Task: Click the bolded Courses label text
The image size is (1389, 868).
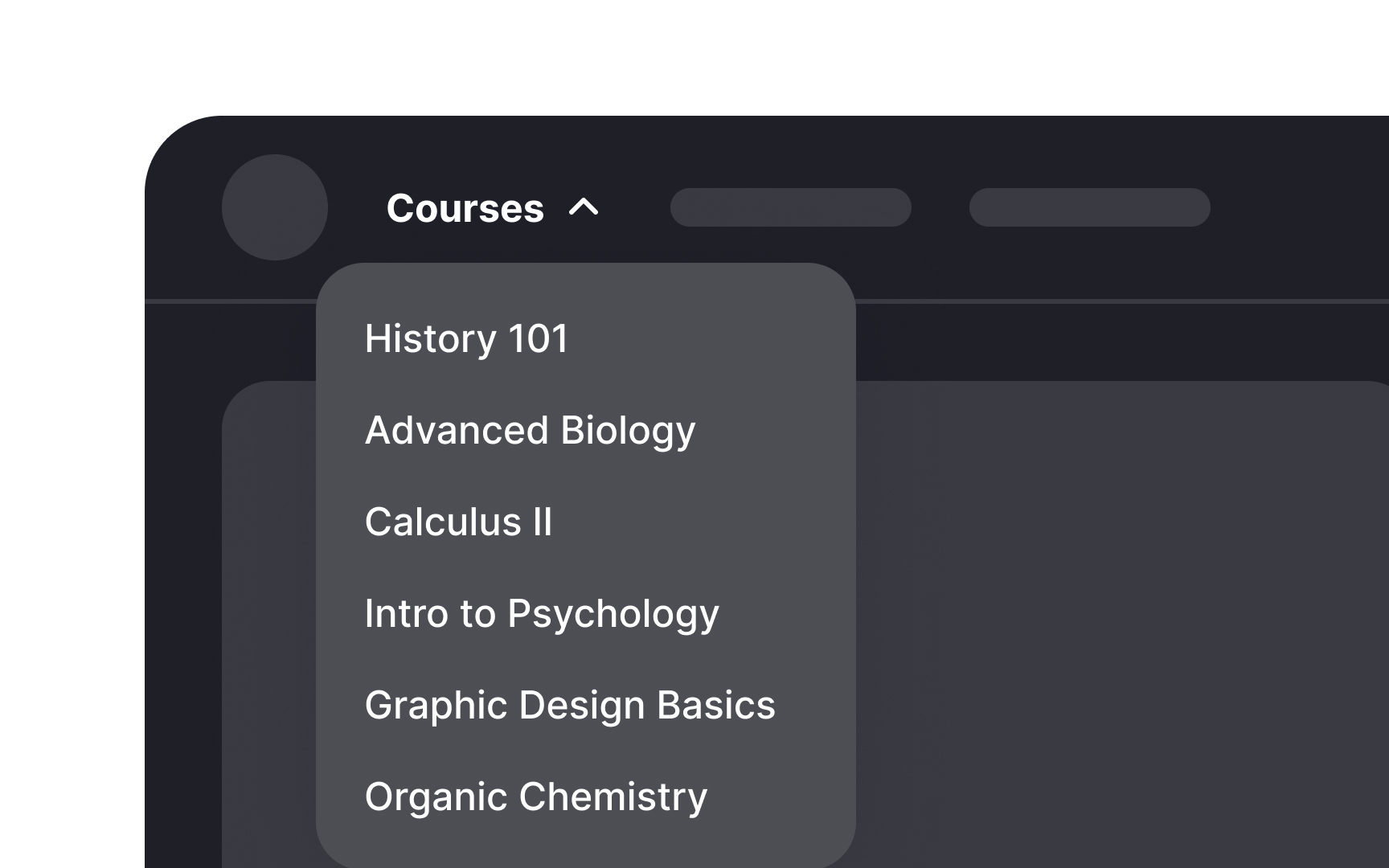Action: (x=466, y=208)
